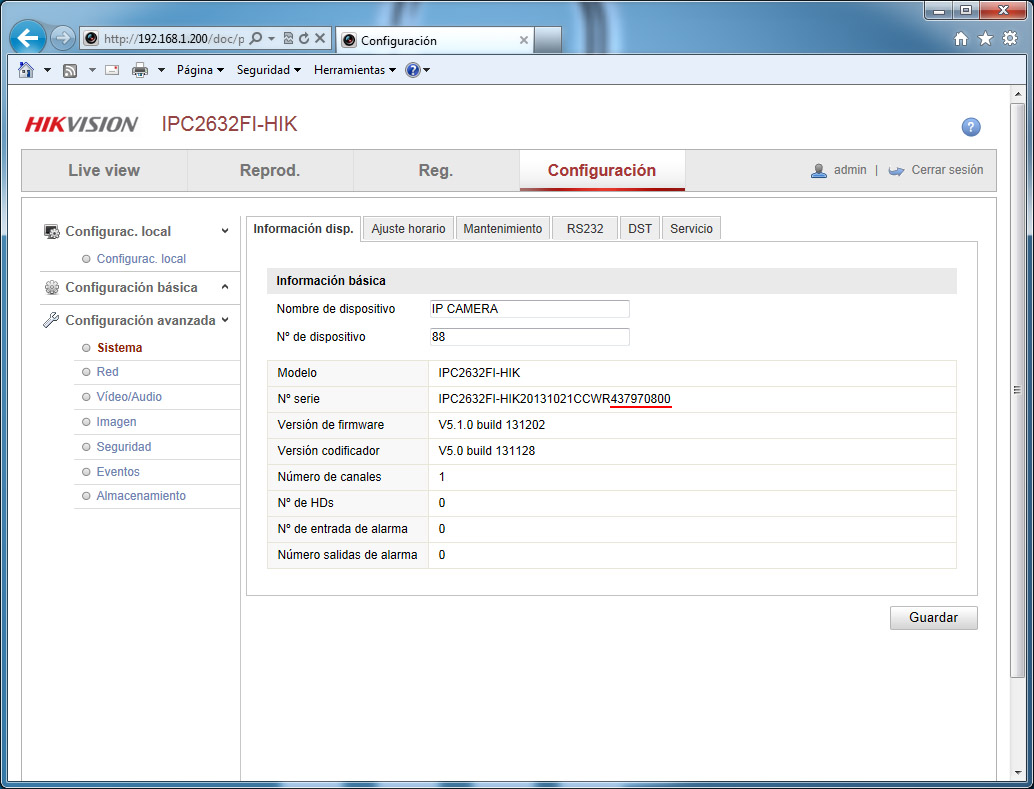Open the RS232 tab
Screen dimensions: 1034x789
coord(585,229)
